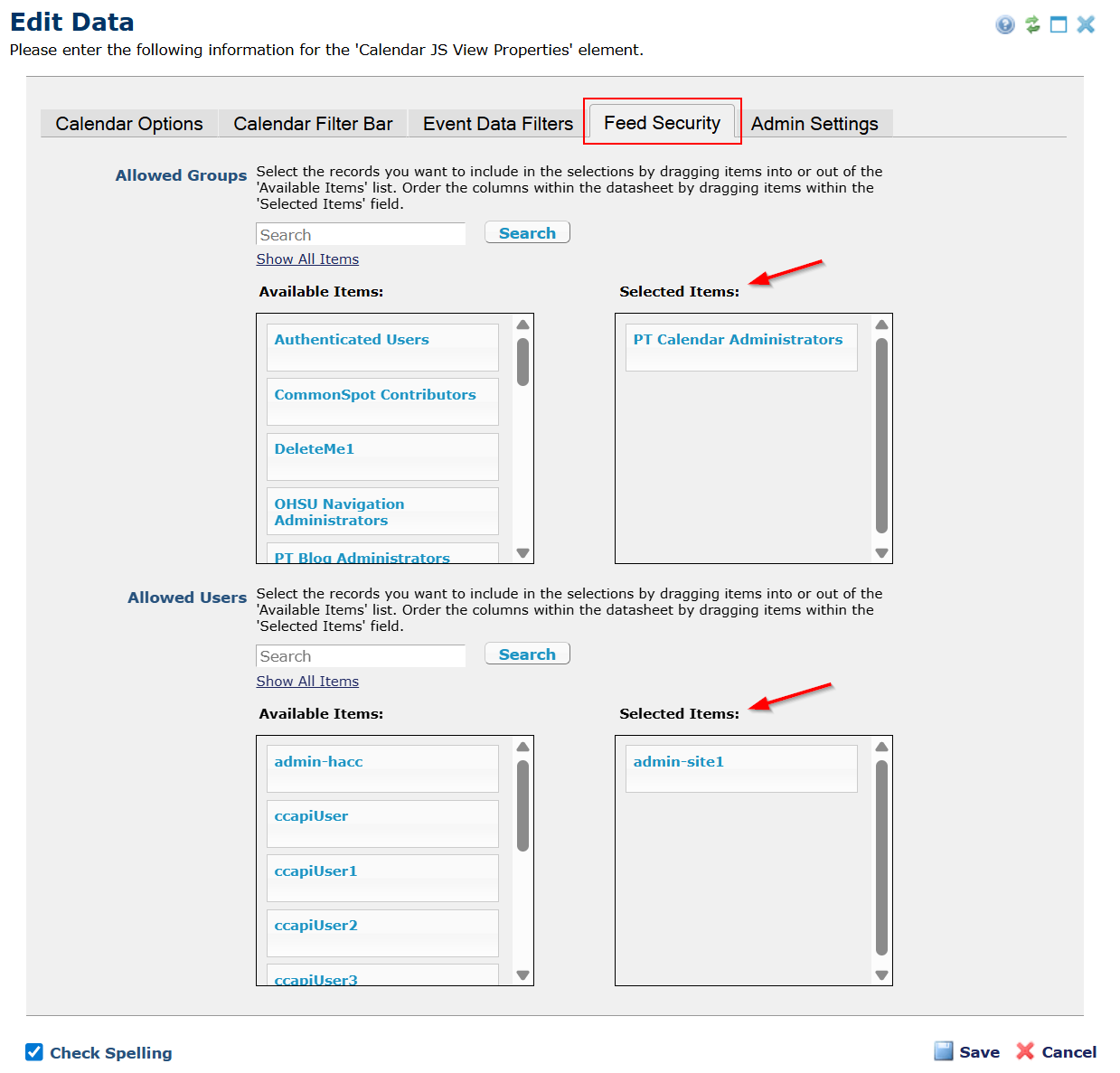Click scrollbar thumb in Allowed Groups available list

pos(522,362)
